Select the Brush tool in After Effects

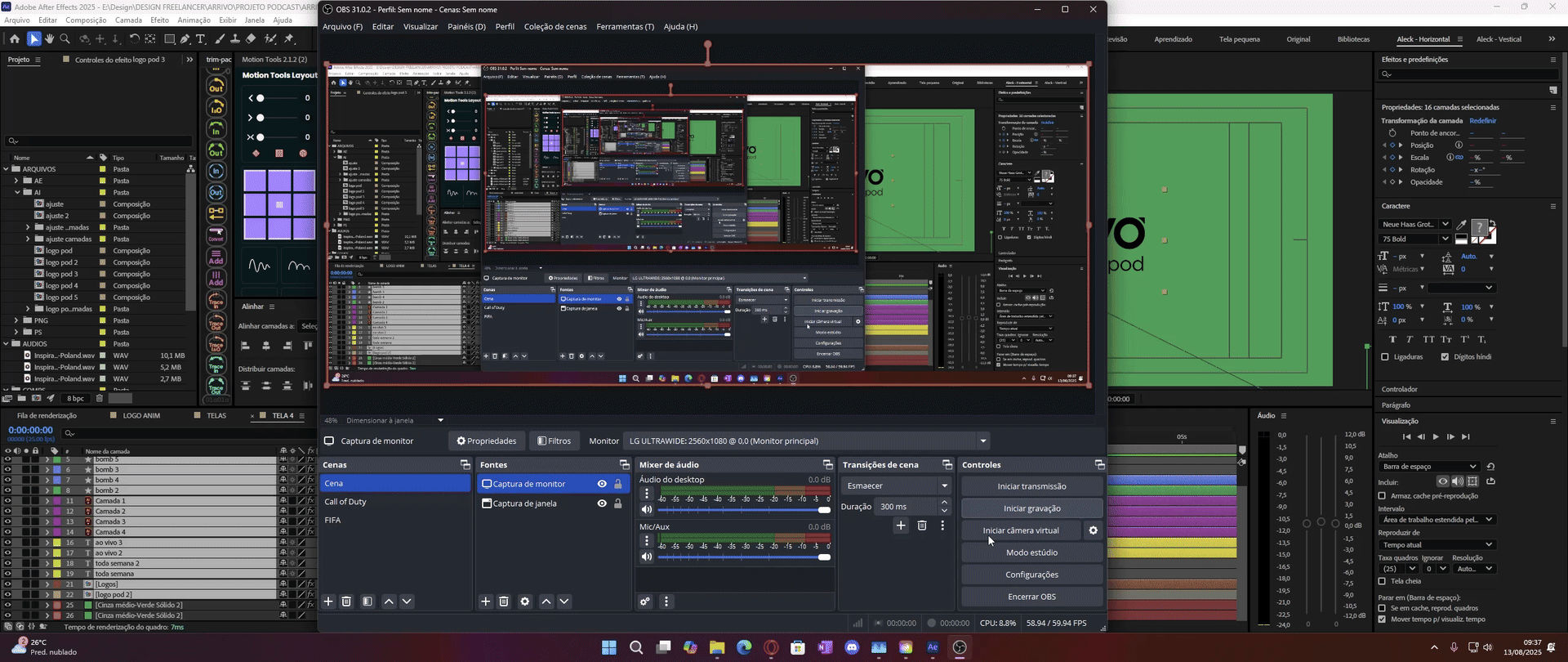tap(220, 38)
